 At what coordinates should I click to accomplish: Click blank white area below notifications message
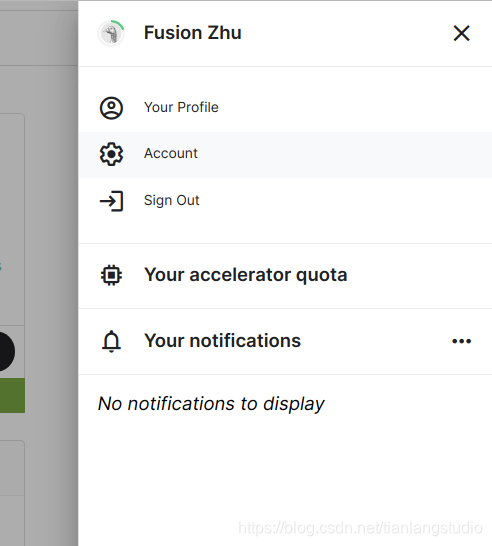pyautogui.click(x=286, y=470)
